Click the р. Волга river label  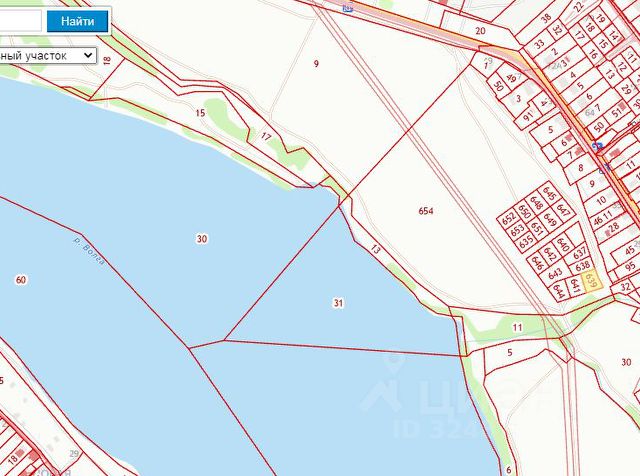89,251
